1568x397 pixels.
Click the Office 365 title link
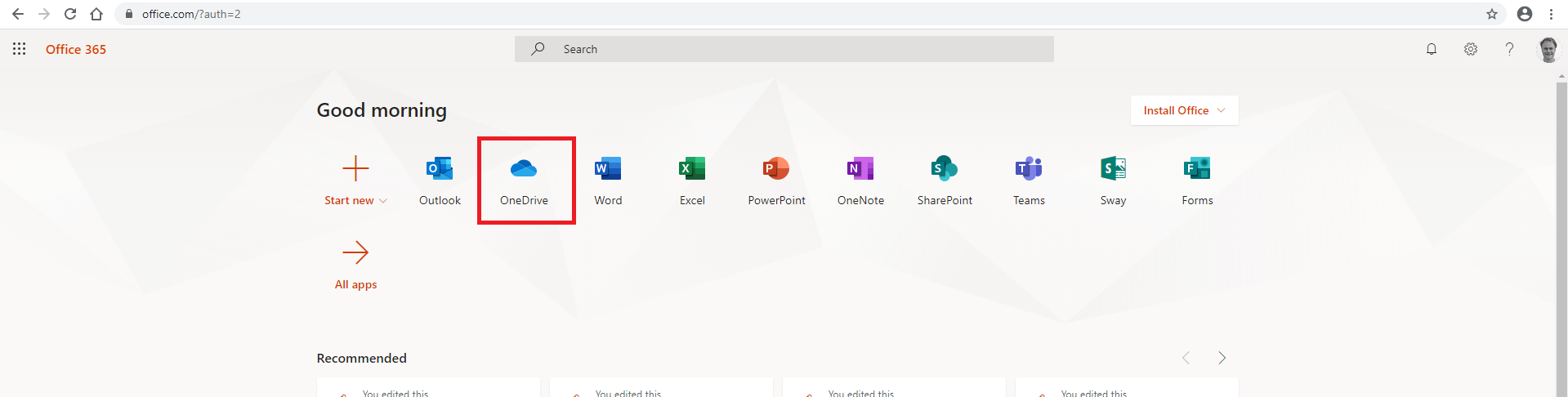click(76, 49)
